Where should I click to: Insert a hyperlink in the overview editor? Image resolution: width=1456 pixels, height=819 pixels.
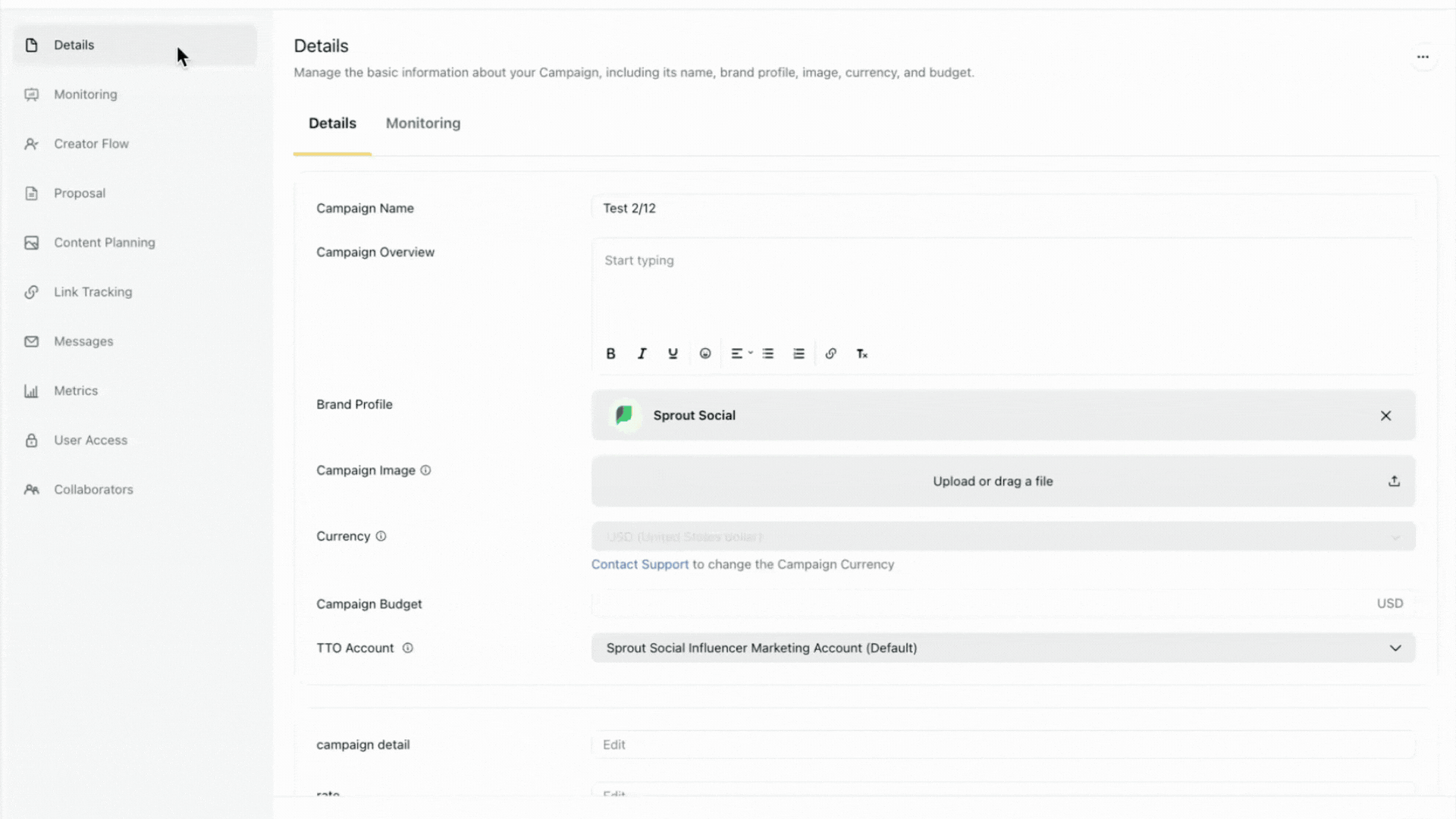click(831, 353)
